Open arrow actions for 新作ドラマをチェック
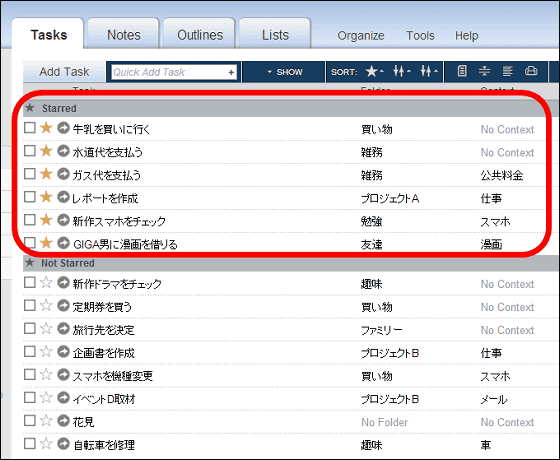Screen dimensions: 560x460 pyautogui.click(x=63, y=282)
